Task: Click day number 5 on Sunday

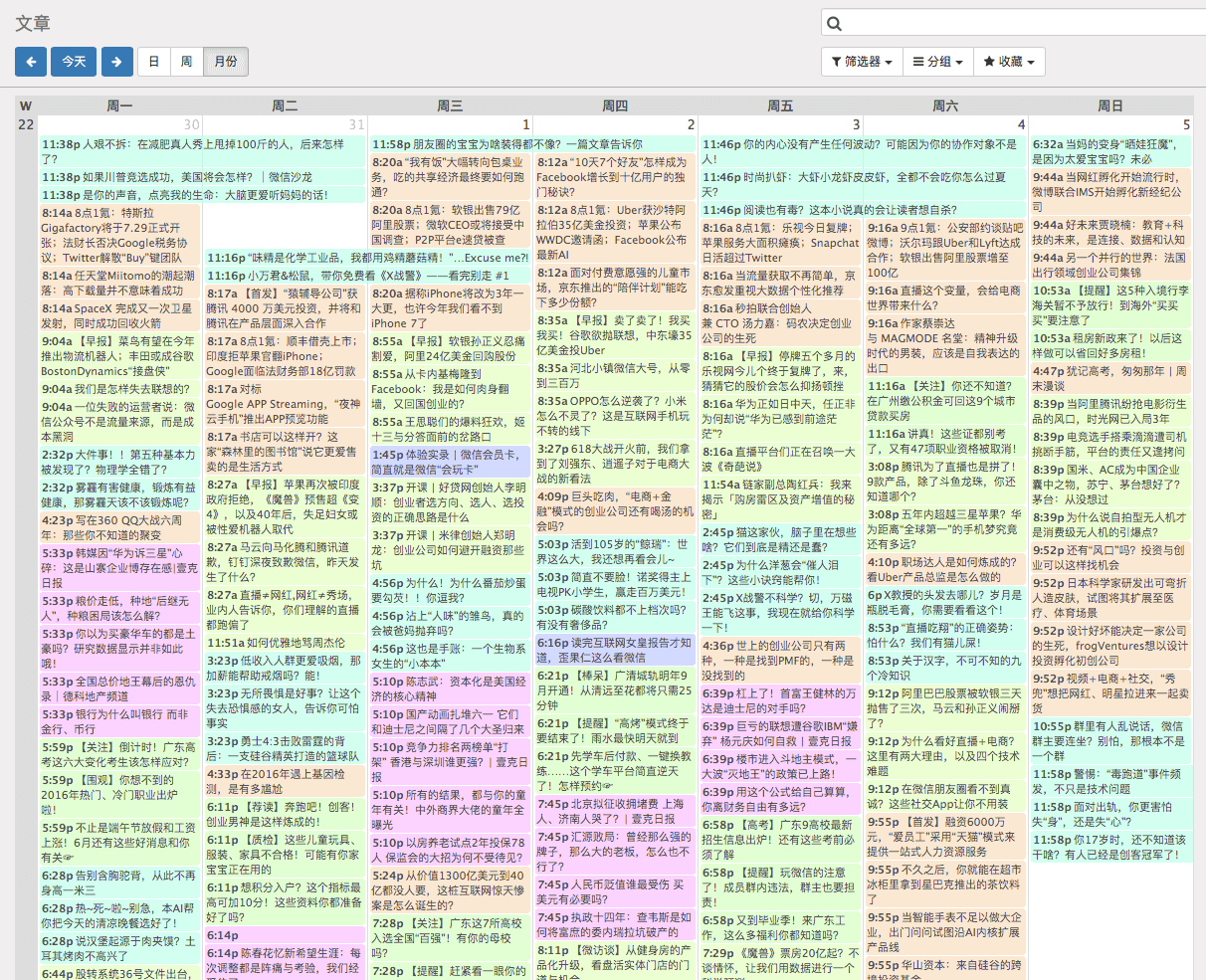Action: 1186,124
